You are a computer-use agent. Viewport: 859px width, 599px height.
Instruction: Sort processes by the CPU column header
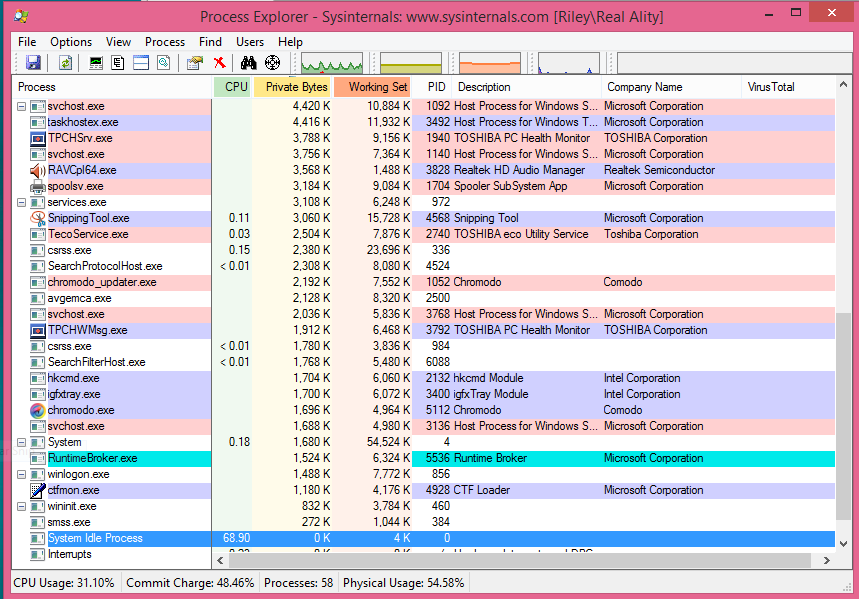(x=233, y=87)
